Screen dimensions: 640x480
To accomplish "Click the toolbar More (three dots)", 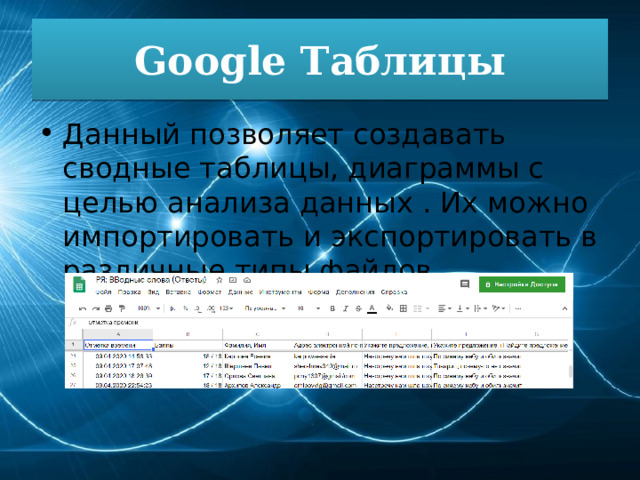I will (518, 309).
